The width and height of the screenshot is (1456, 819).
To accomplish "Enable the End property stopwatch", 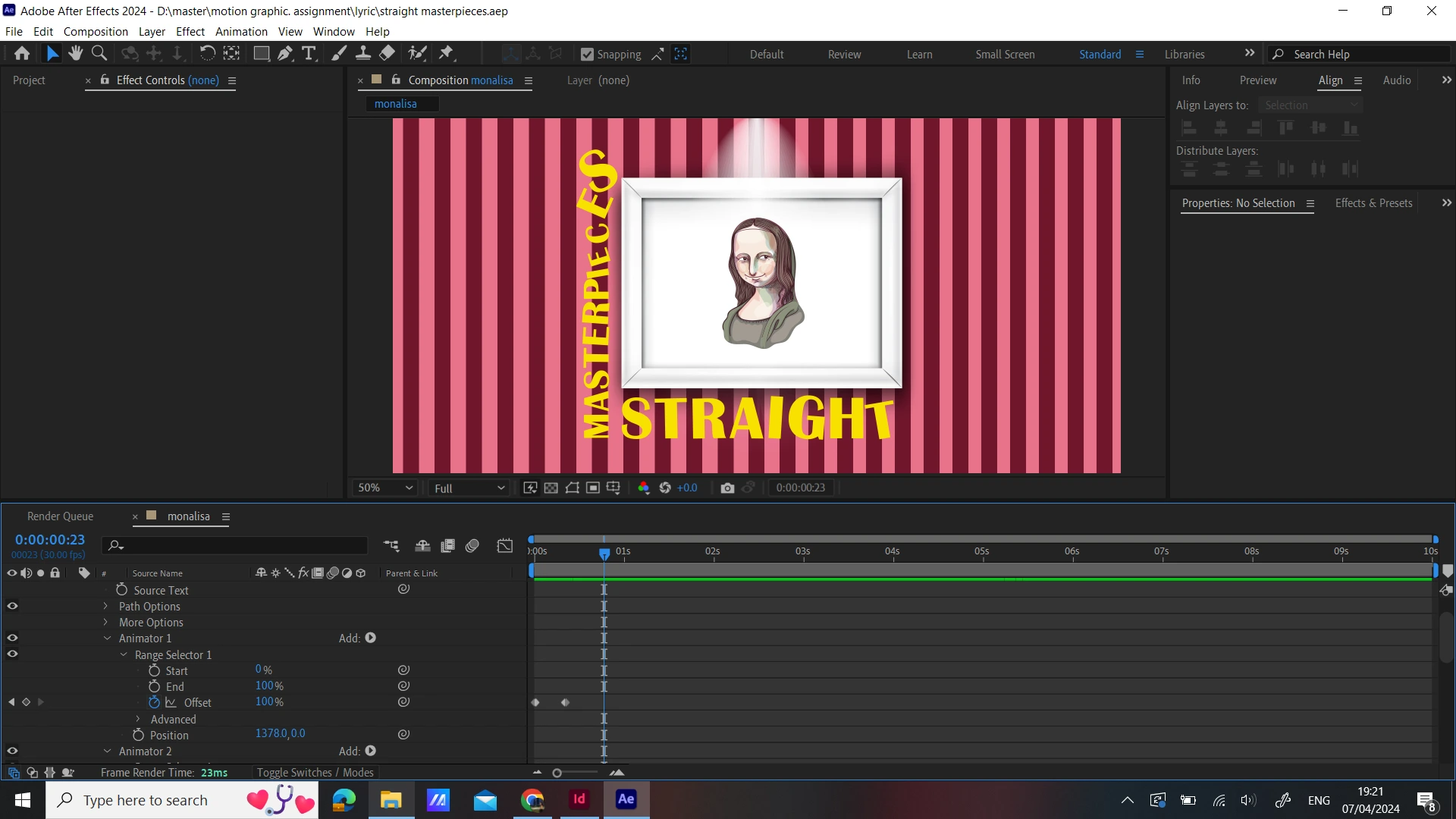I will coord(154,686).
